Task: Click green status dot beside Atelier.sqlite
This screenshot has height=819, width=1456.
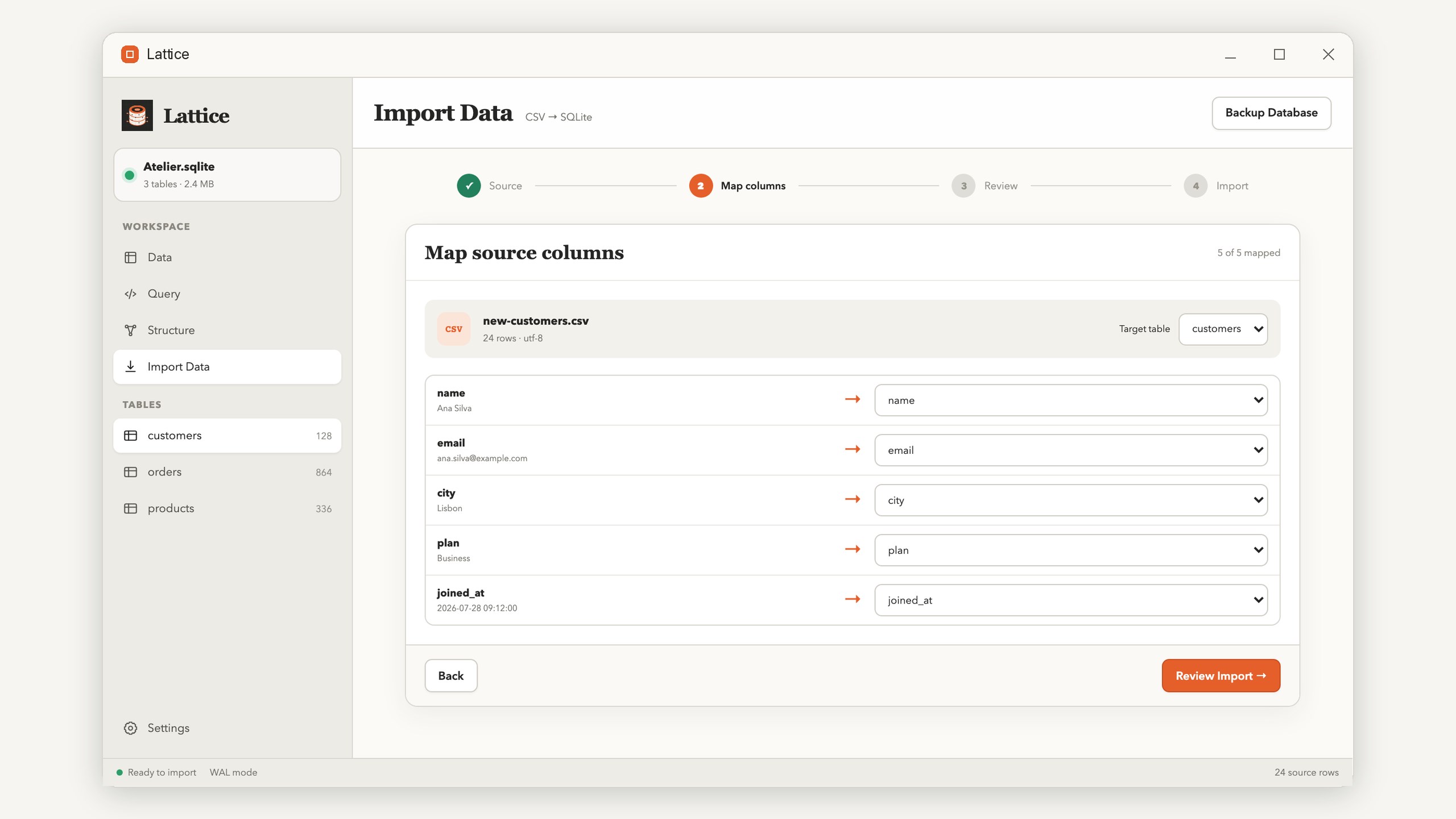Action: [x=130, y=175]
